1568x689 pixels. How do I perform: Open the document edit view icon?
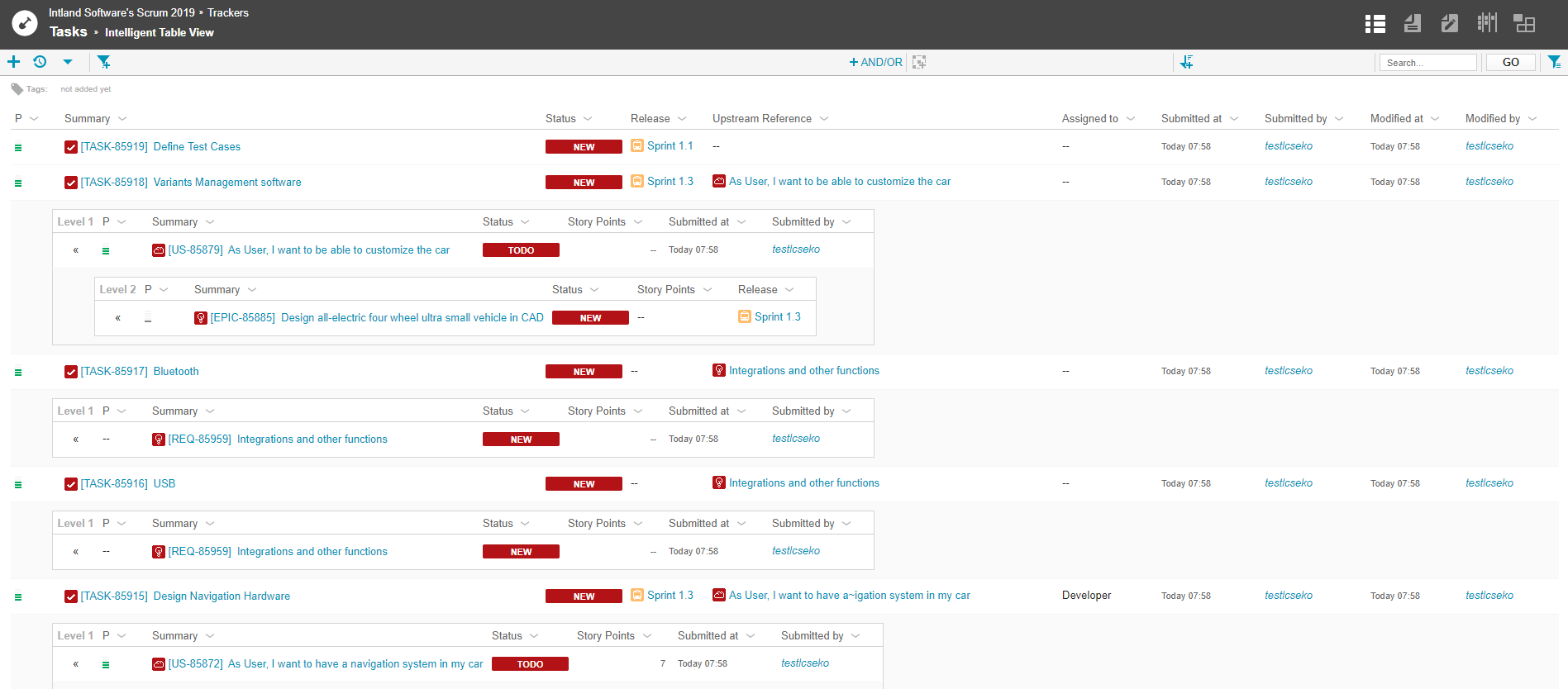1449,24
